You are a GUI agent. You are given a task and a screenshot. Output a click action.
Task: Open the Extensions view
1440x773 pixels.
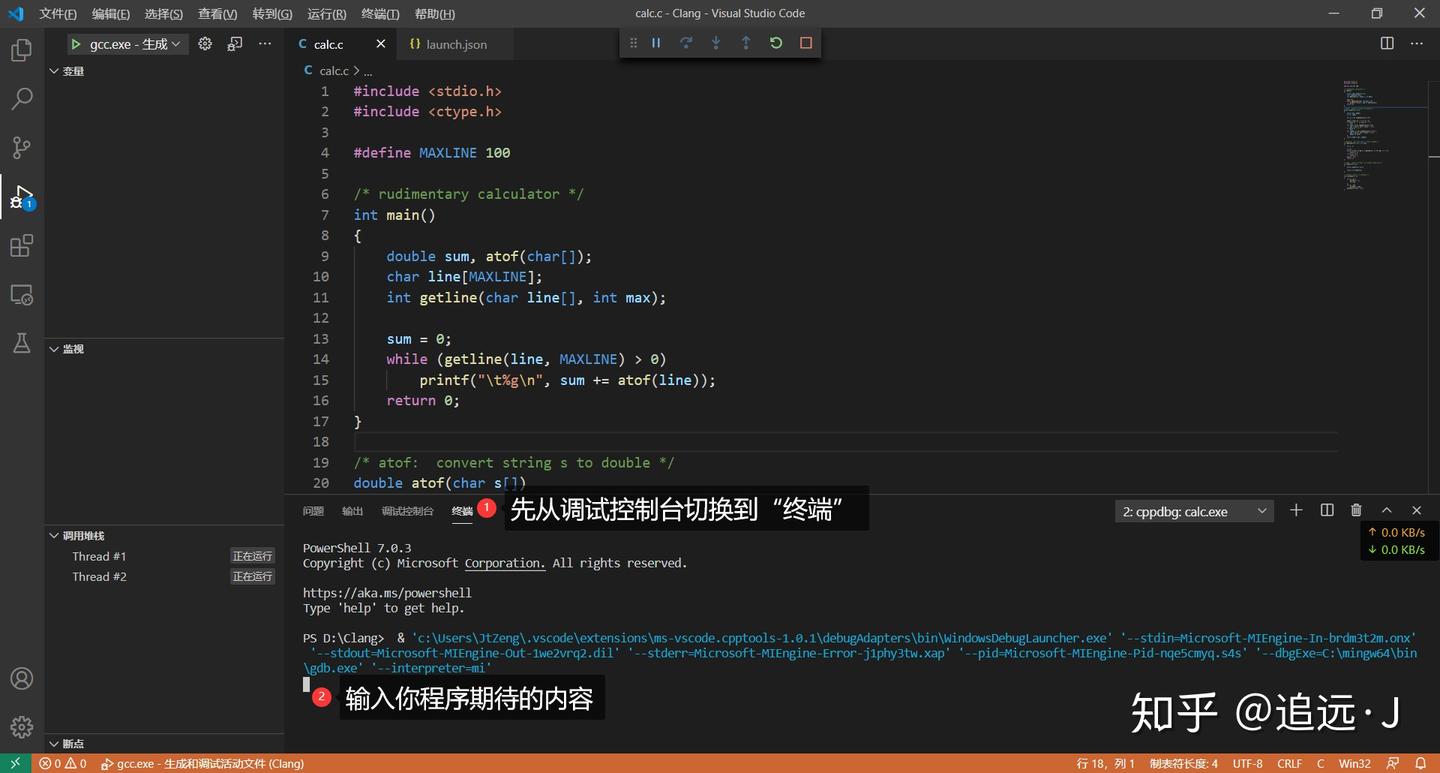pos(22,245)
